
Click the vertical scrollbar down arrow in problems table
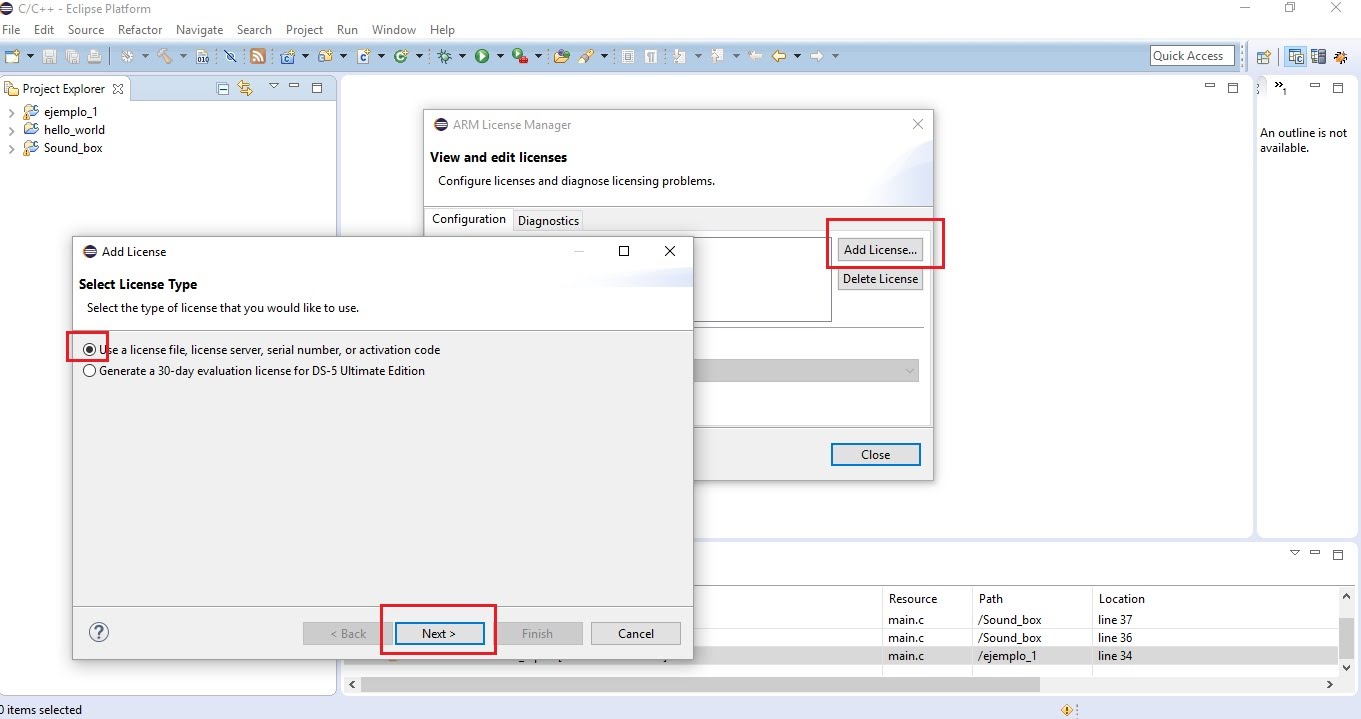[x=1346, y=667]
